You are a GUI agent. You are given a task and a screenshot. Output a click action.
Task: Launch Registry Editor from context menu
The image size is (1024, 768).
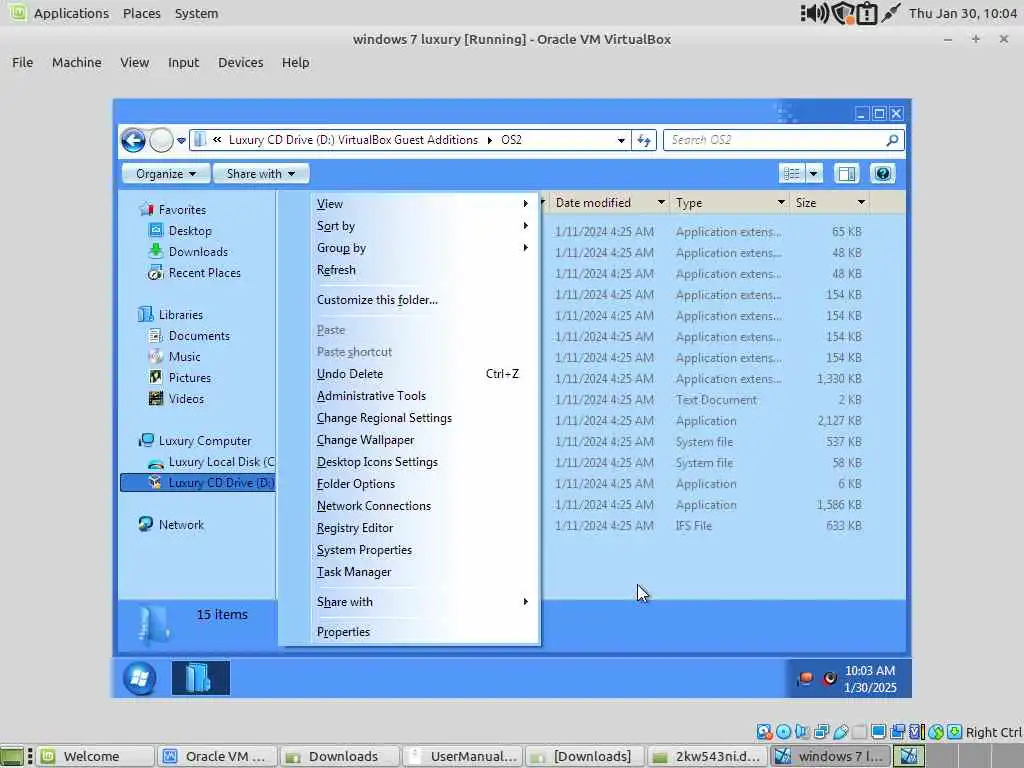click(x=423, y=528)
